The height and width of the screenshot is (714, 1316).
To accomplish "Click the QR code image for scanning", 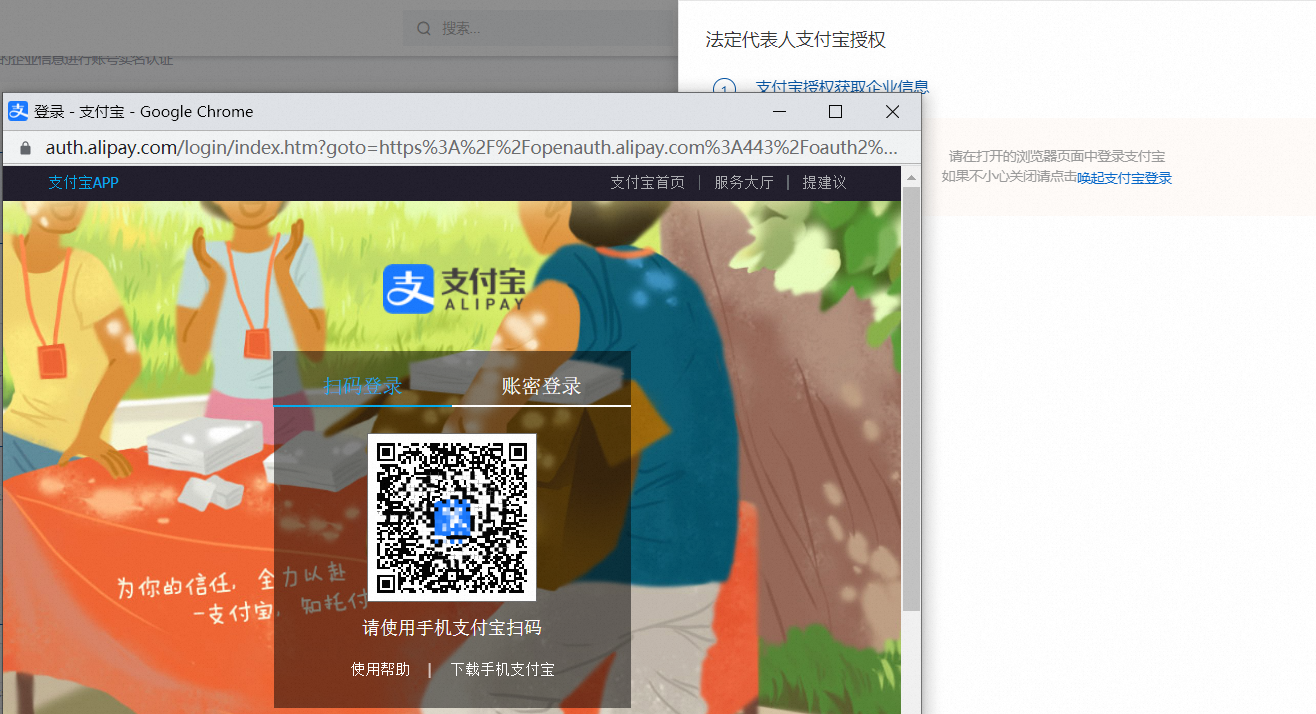I will click(x=452, y=517).
